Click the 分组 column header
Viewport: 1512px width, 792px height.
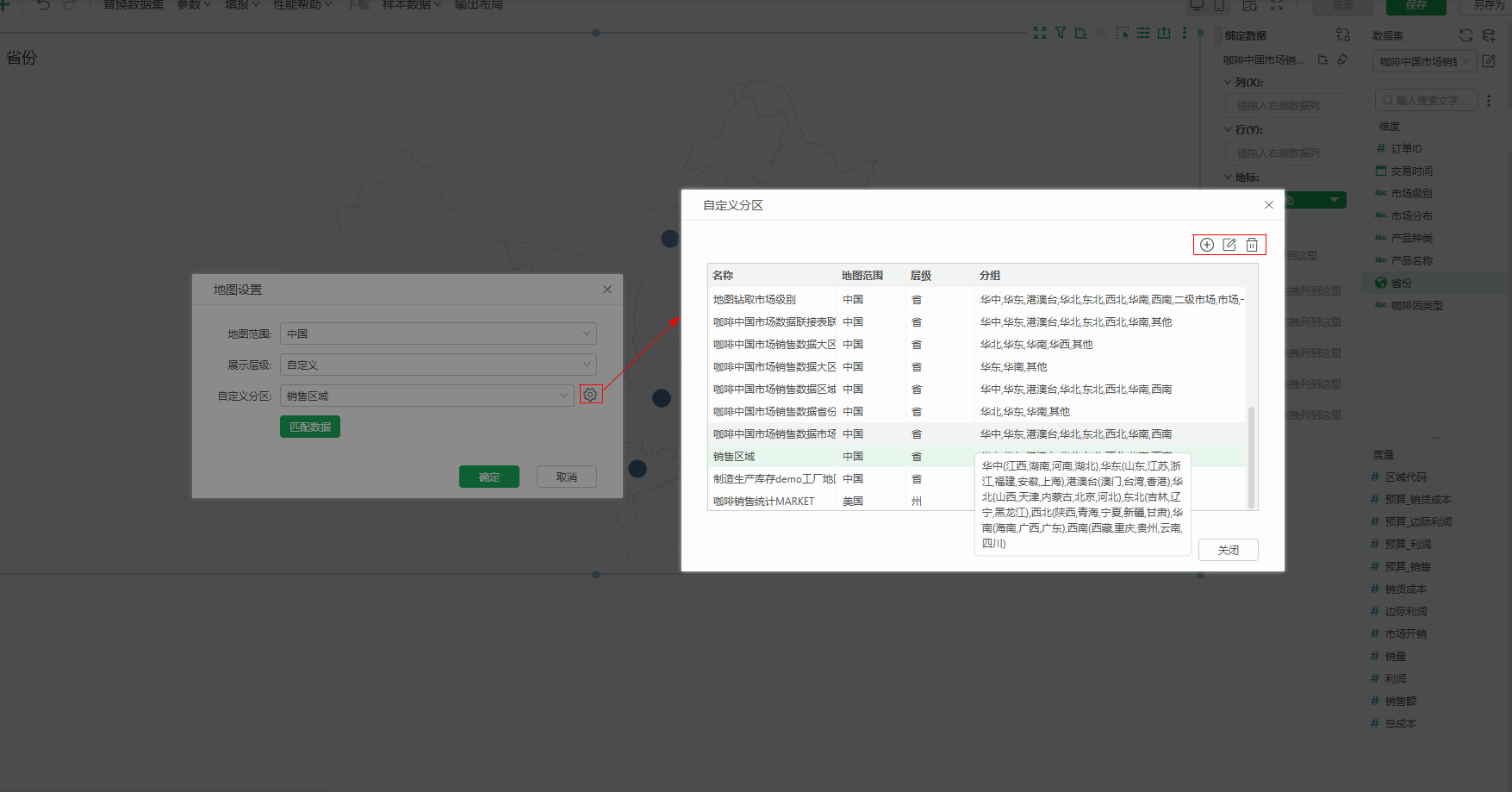pos(990,276)
